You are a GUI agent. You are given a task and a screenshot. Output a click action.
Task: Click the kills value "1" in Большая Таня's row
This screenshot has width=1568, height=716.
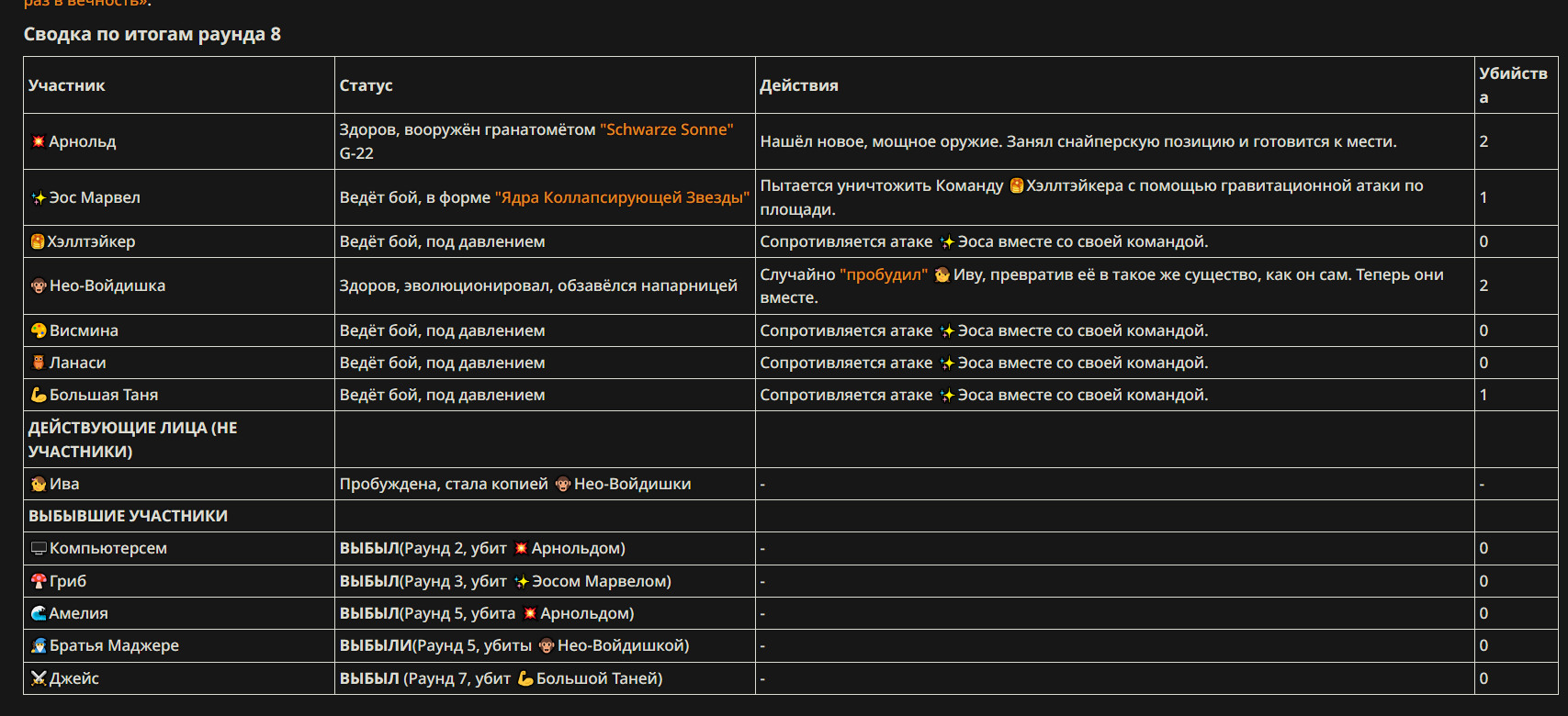[x=1483, y=395]
